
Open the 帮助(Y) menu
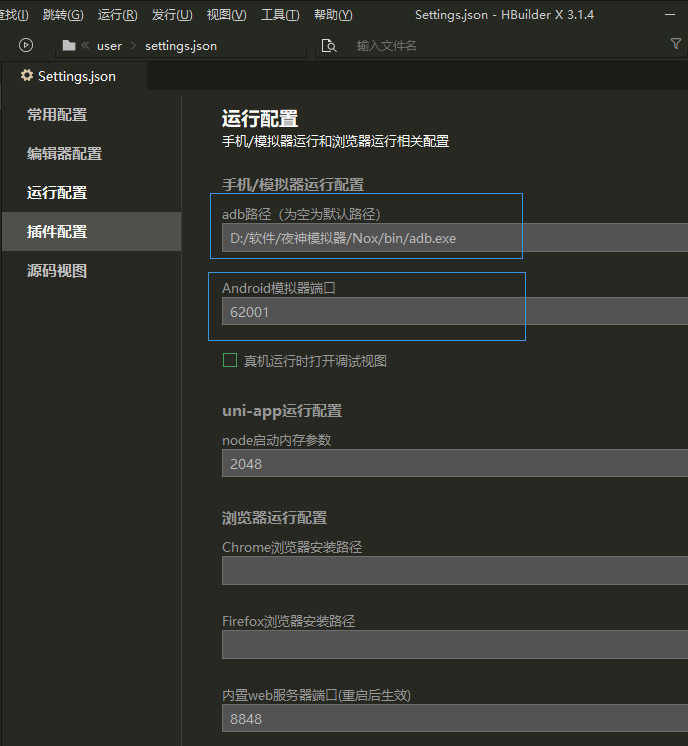(x=333, y=15)
